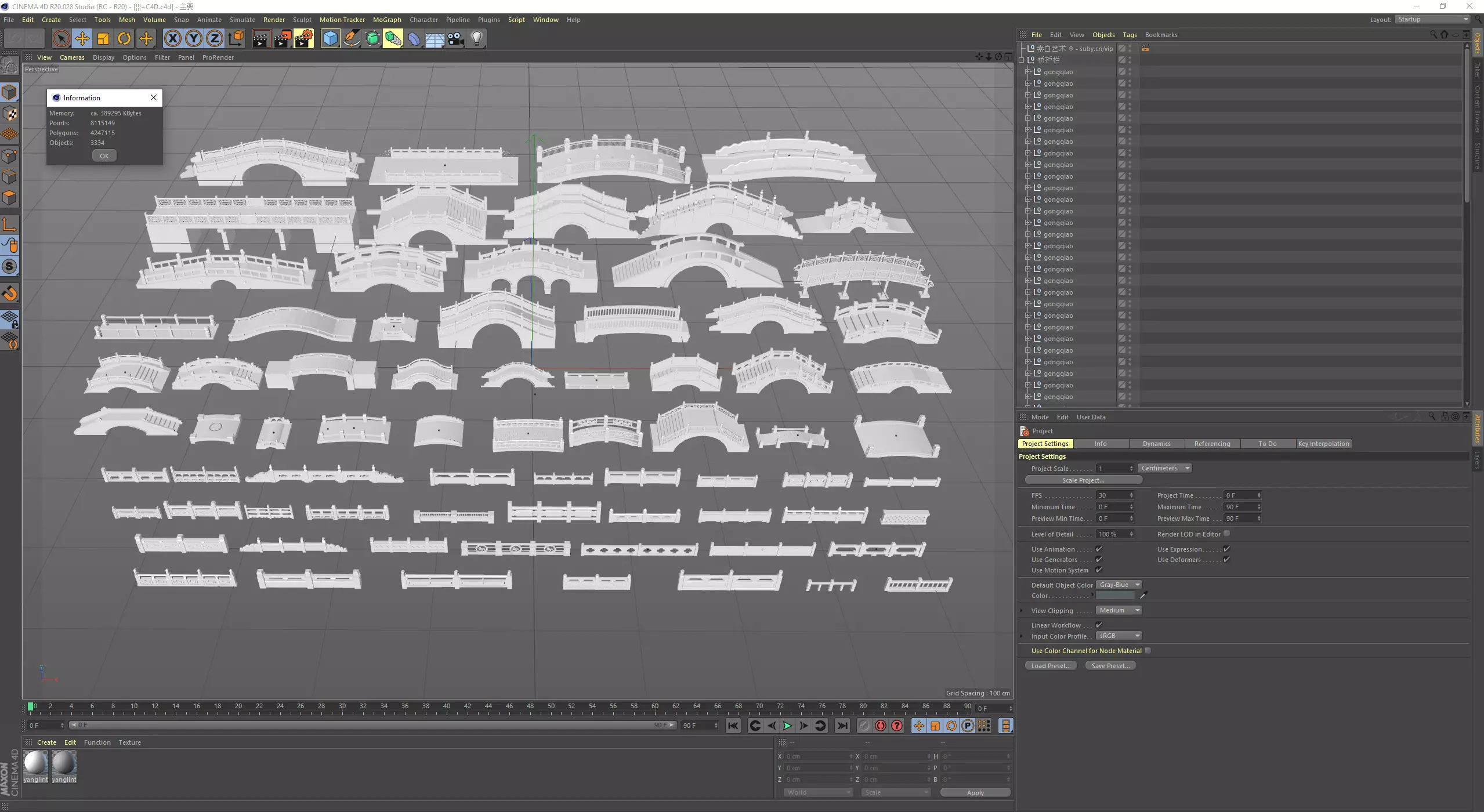The image size is (1484, 812).
Task: Open the Edit Render Settings icon
Action: [x=303, y=39]
